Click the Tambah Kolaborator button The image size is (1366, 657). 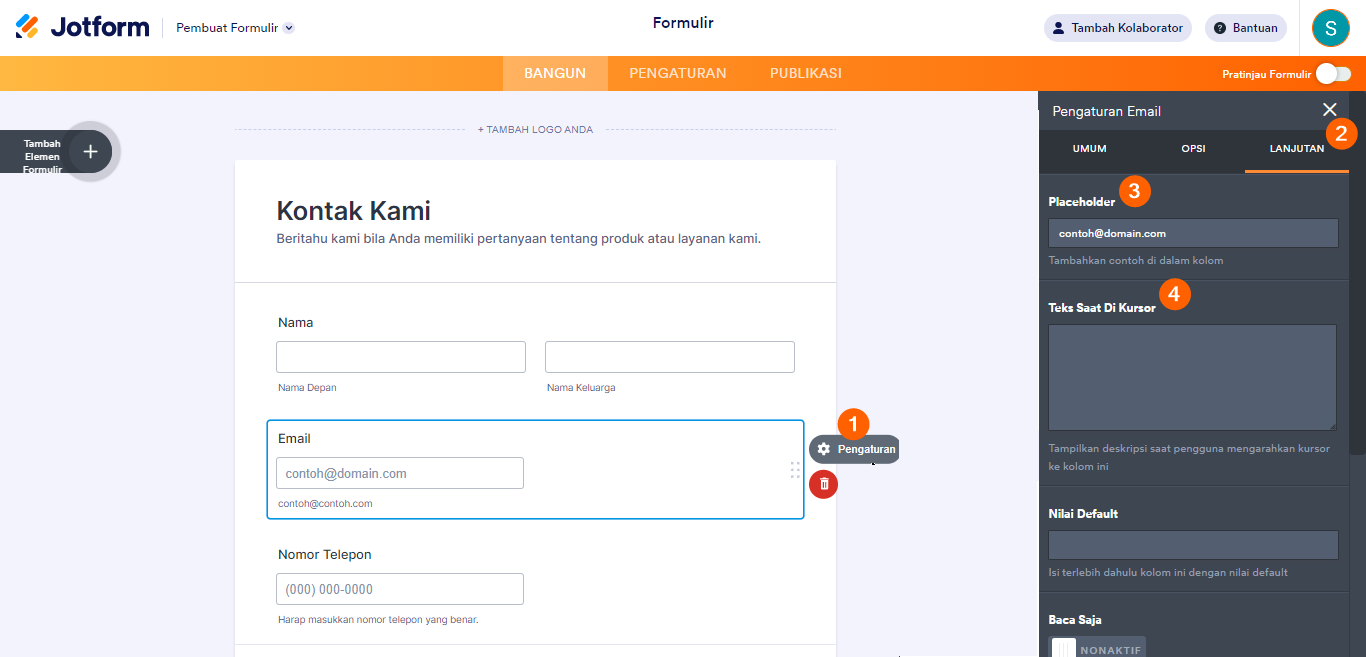[1117, 28]
